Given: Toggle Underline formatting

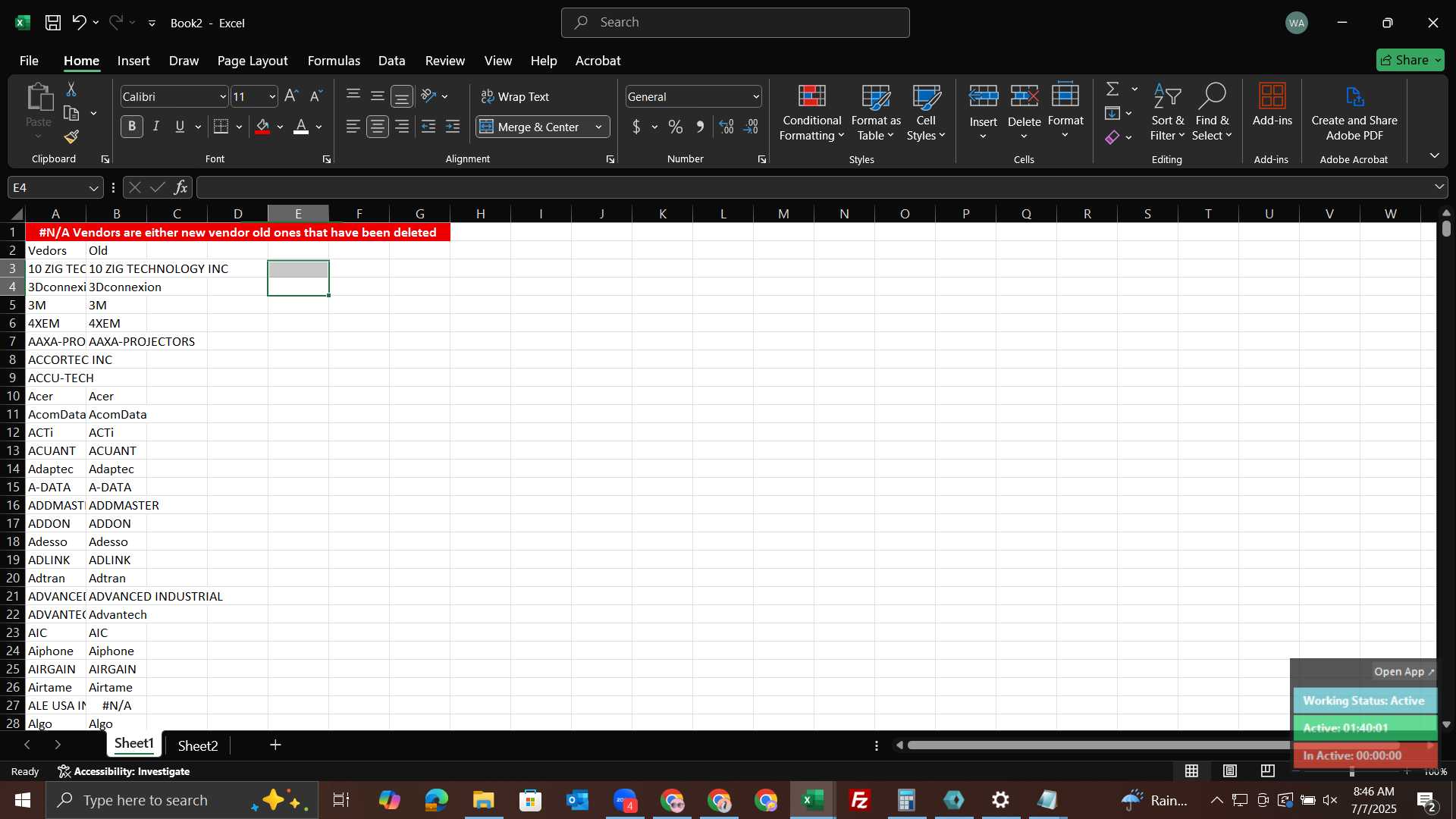Looking at the screenshot, I should (x=180, y=127).
